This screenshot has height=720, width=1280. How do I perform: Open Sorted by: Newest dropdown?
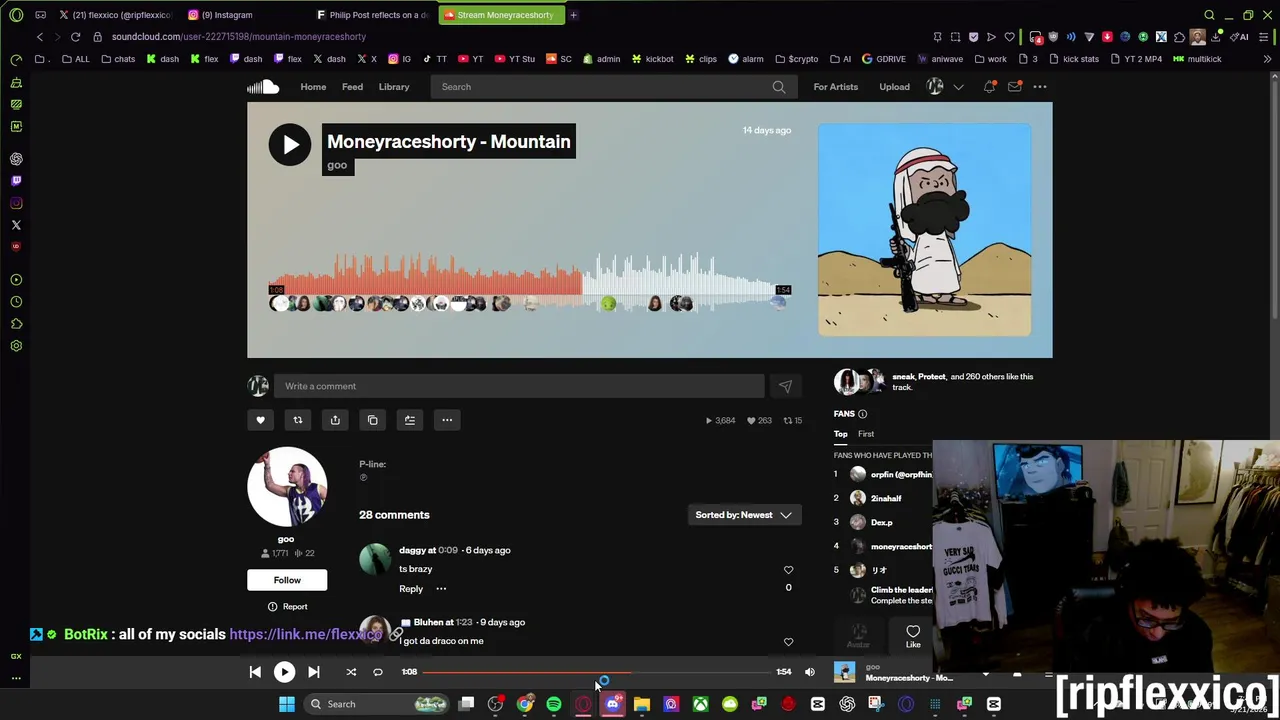(744, 515)
